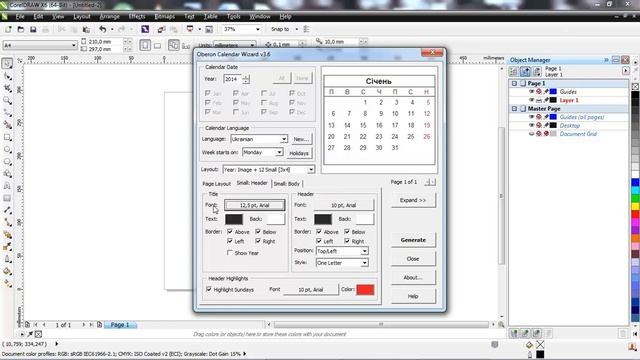Open the Layout dropdown
This screenshot has height=360, width=640.
point(311,169)
